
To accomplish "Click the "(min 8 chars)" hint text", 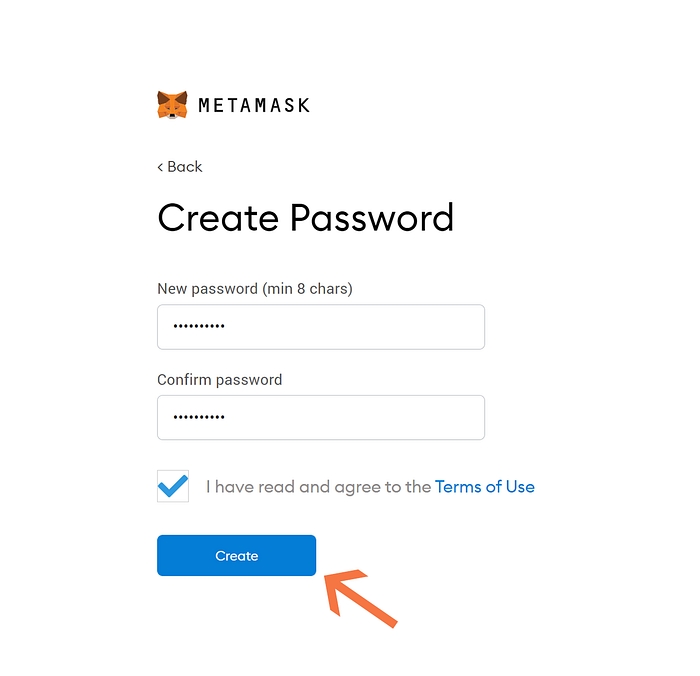I will (x=308, y=289).
